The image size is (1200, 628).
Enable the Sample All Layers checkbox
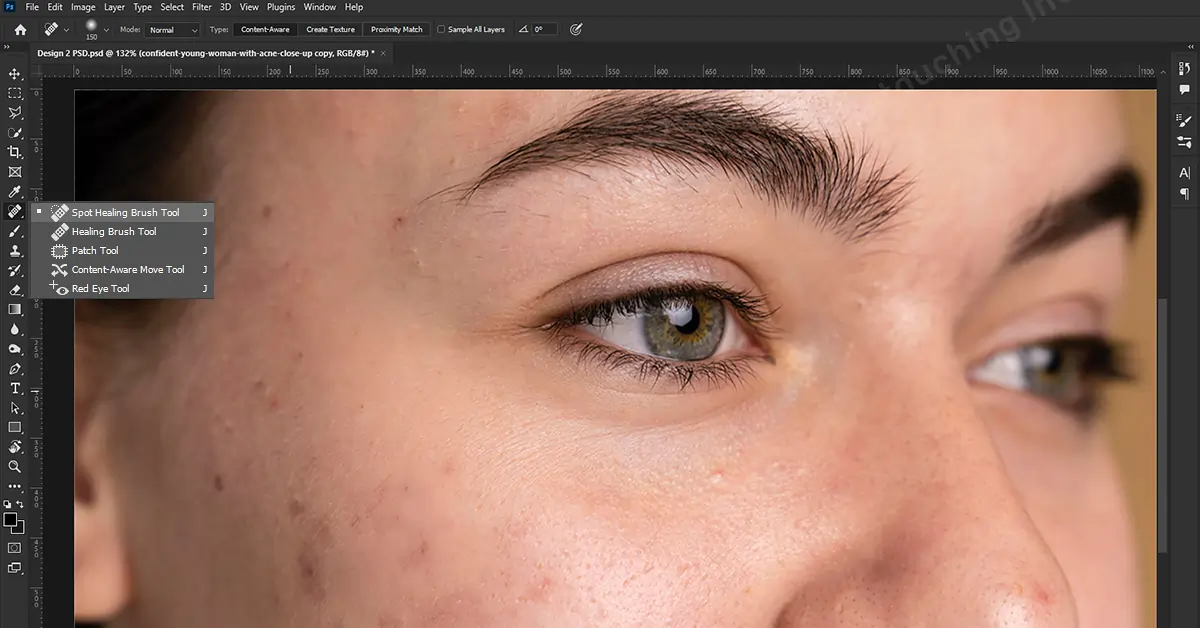pos(442,30)
